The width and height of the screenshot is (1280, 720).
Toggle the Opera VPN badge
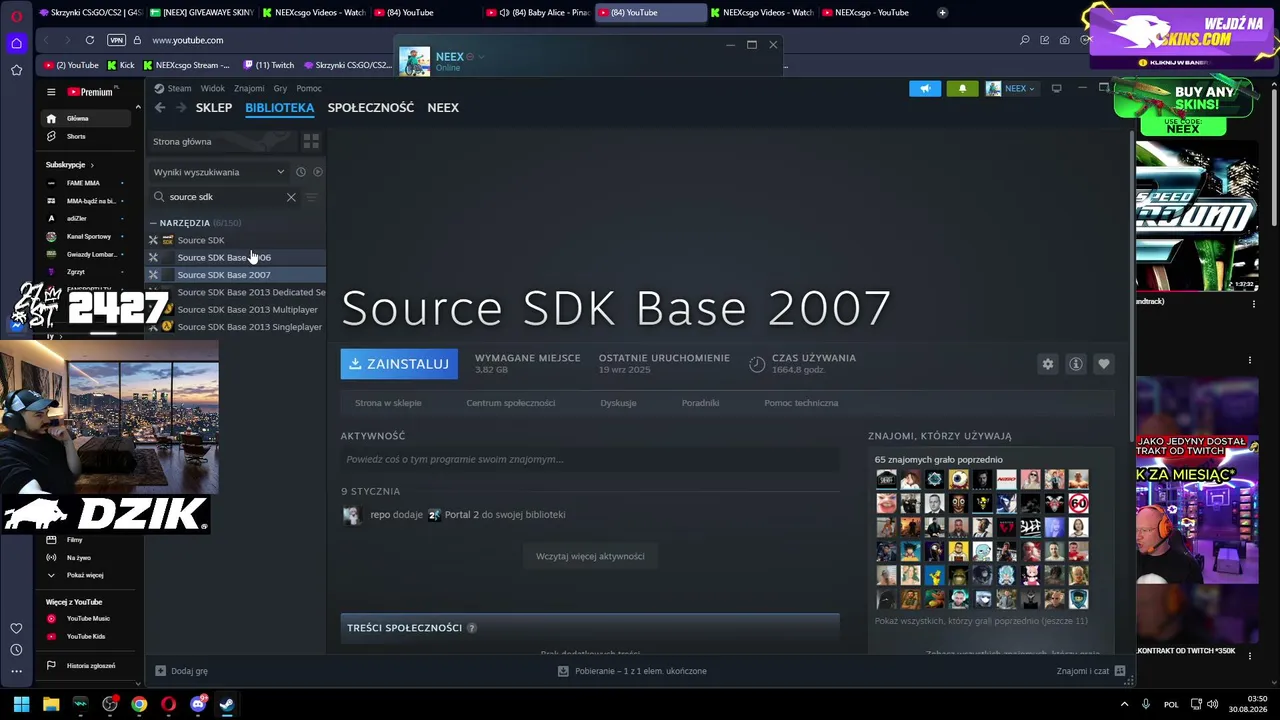(116, 40)
